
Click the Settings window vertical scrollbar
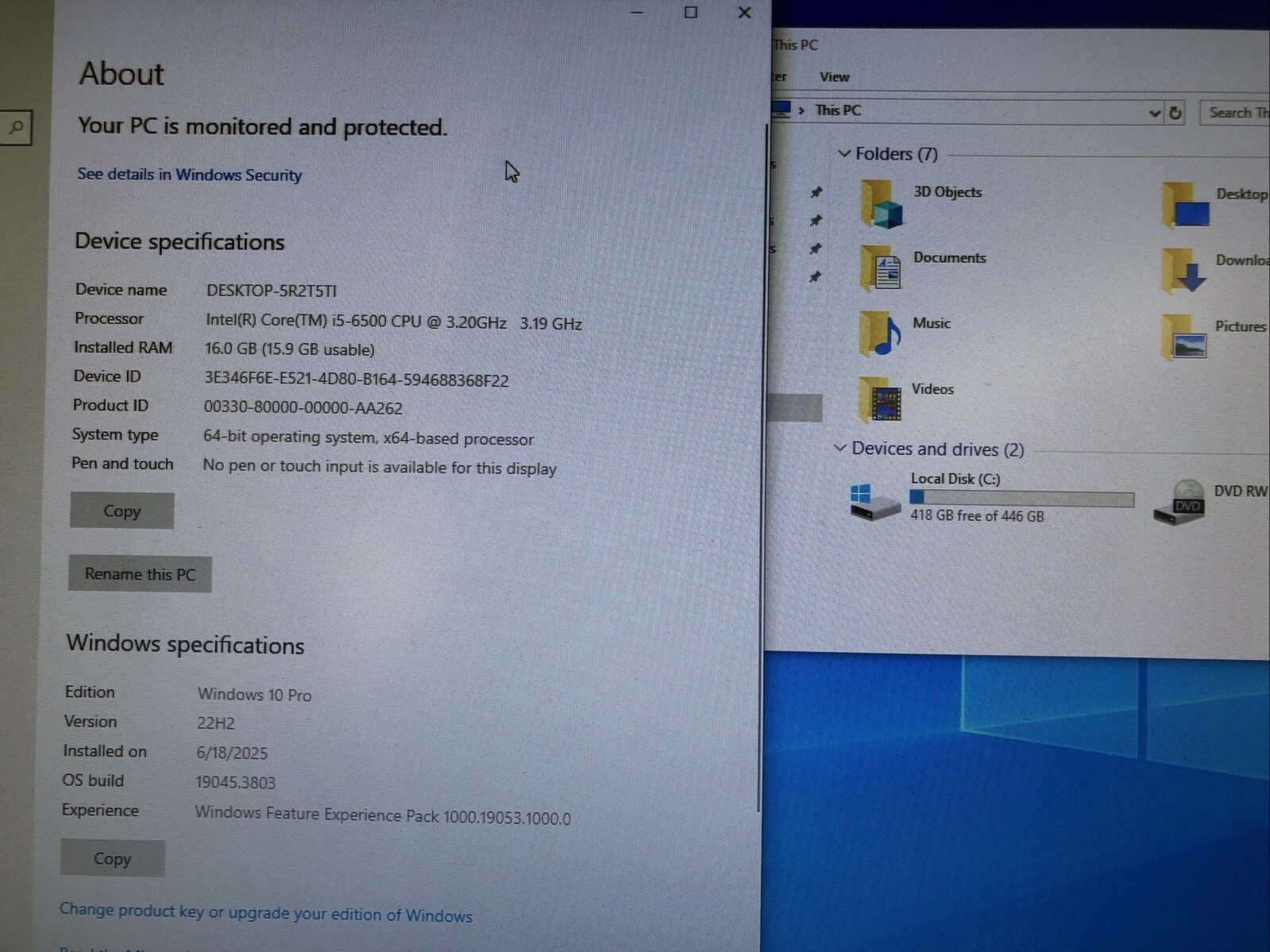(x=762, y=468)
